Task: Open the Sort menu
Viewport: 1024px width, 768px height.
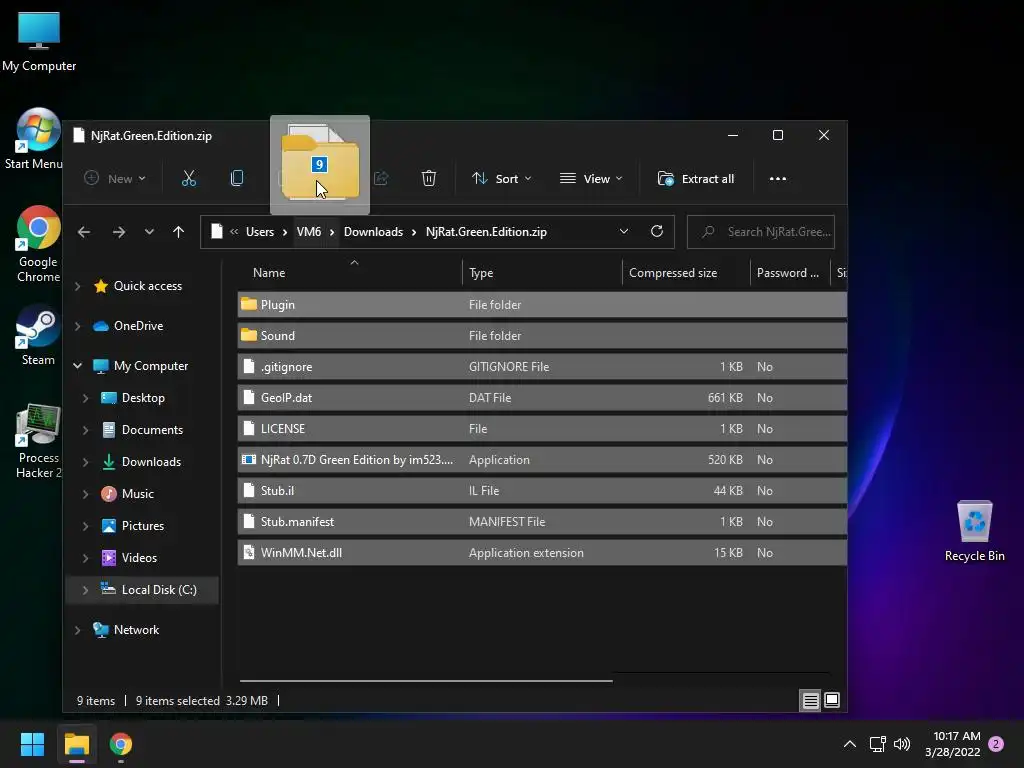Action: (502, 178)
